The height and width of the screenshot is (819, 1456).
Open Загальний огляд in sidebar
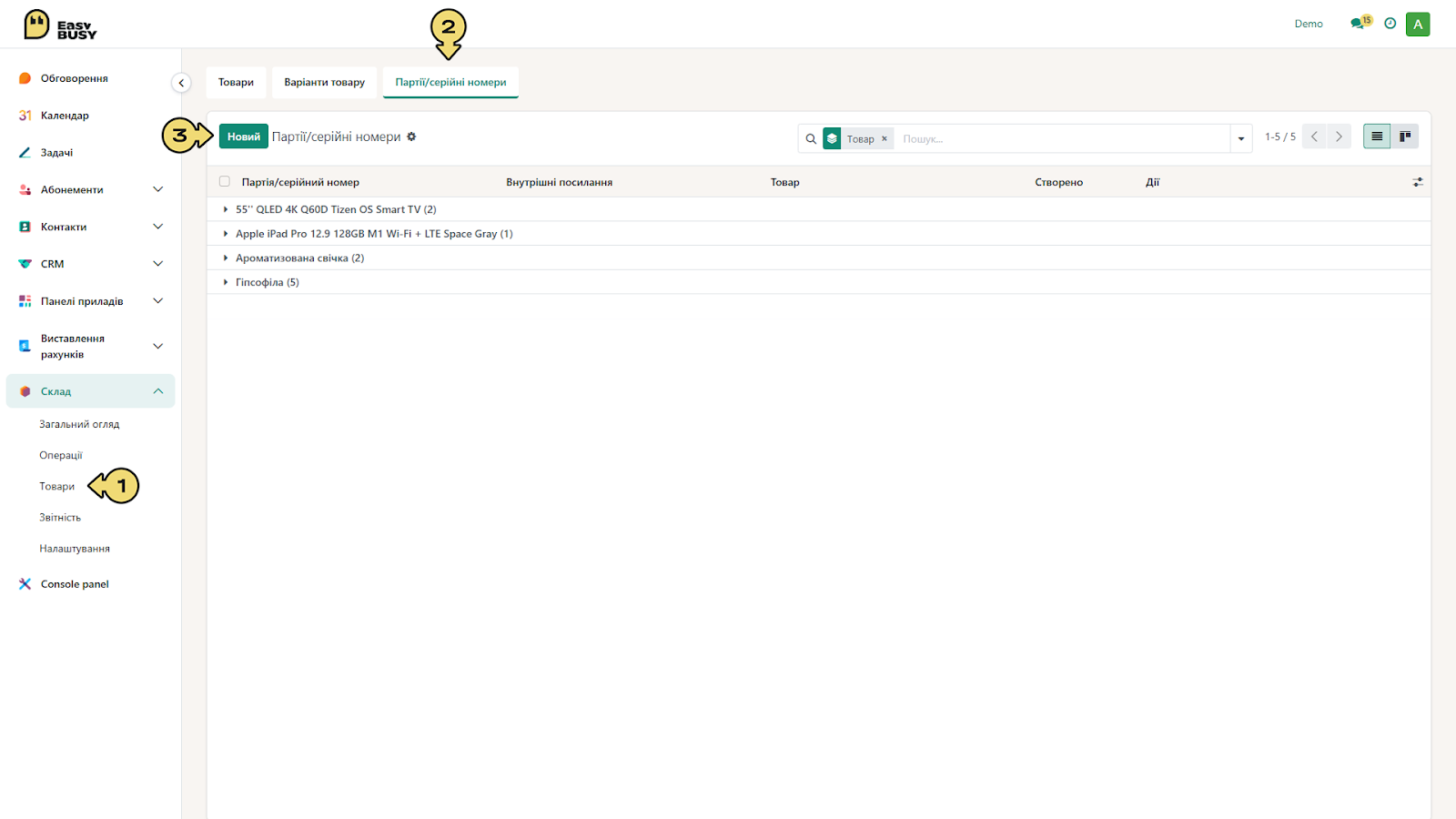click(79, 424)
